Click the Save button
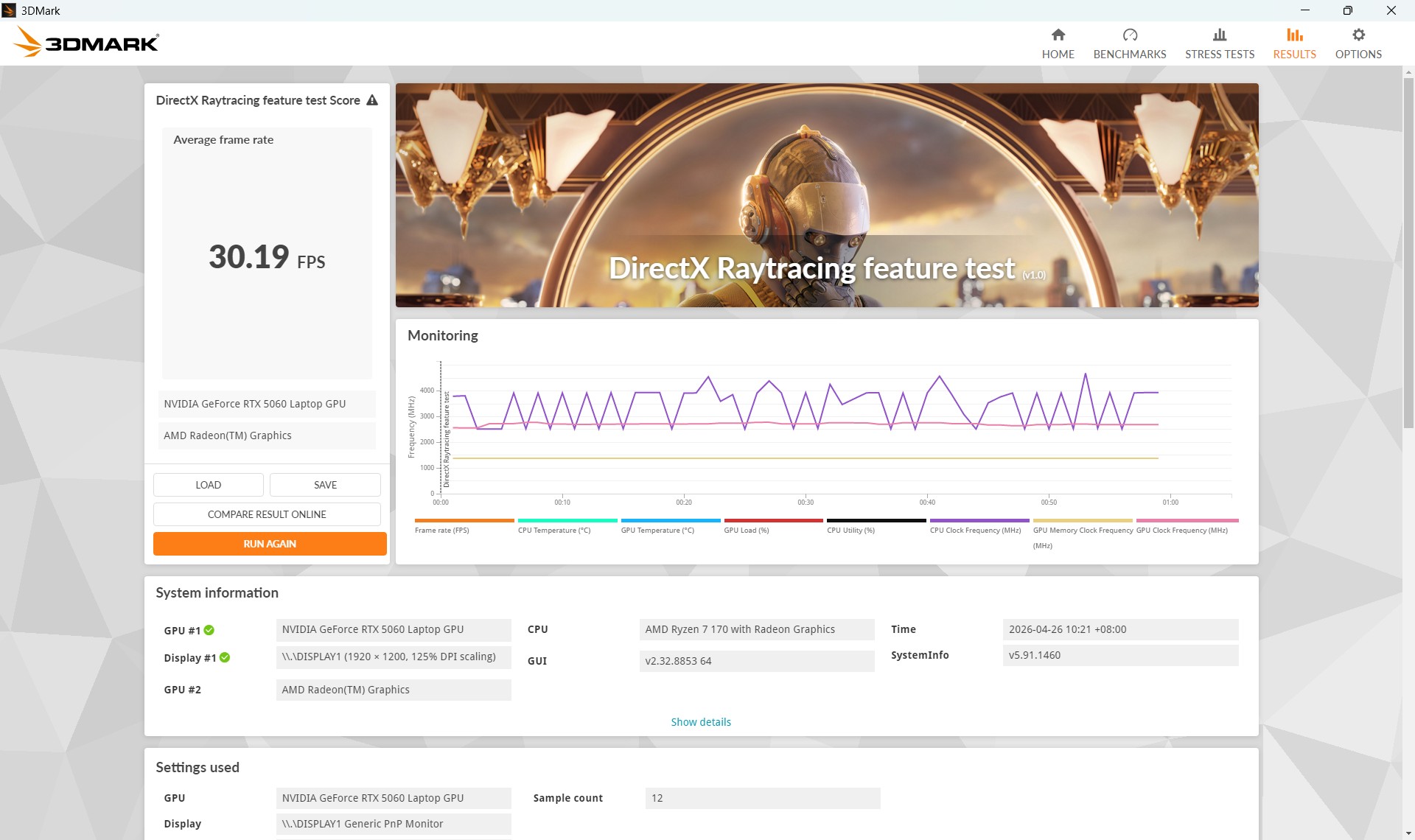 pos(325,485)
